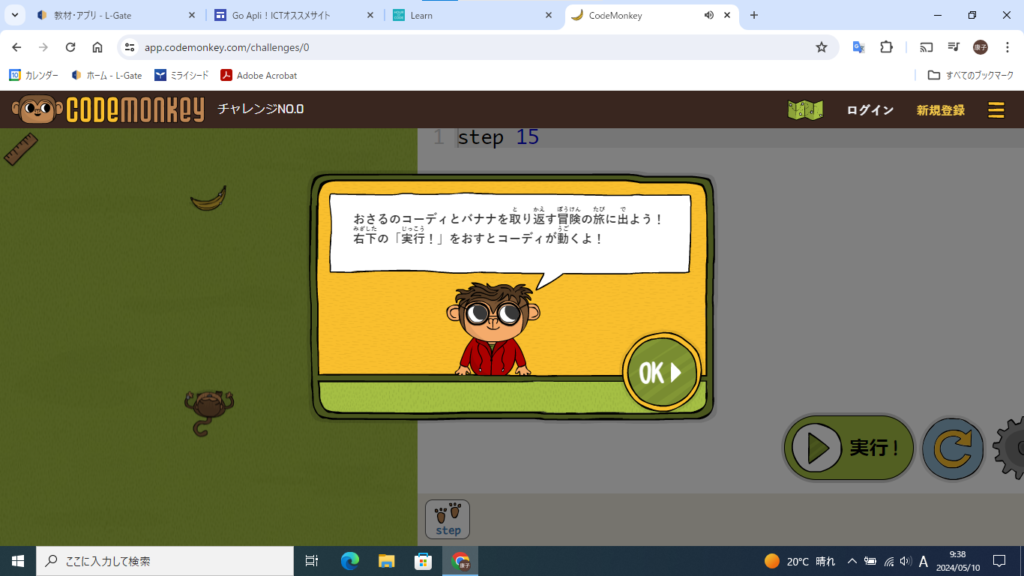The width and height of the screenshot is (1024, 576).
Task: Switch to the Learn tab
Action: 473,15
